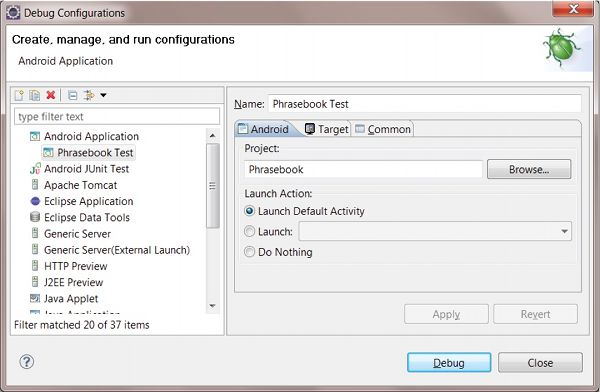Click Filter launch configurations icon
The width and height of the screenshot is (600, 392).
pyautogui.click(x=89, y=95)
